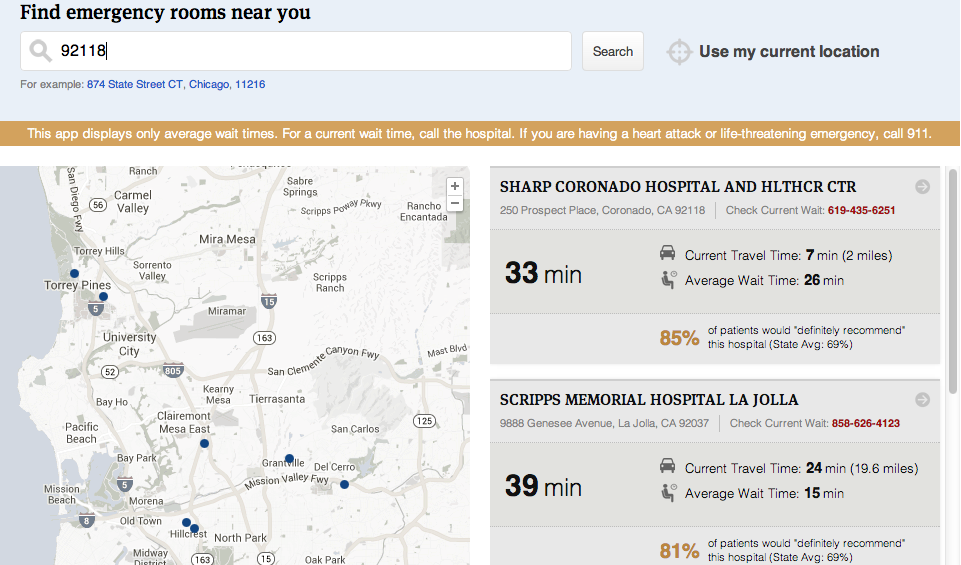The height and width of the screenshot is (565, 961).
Task: Open the 11216 example link
Action: [250, 85]
